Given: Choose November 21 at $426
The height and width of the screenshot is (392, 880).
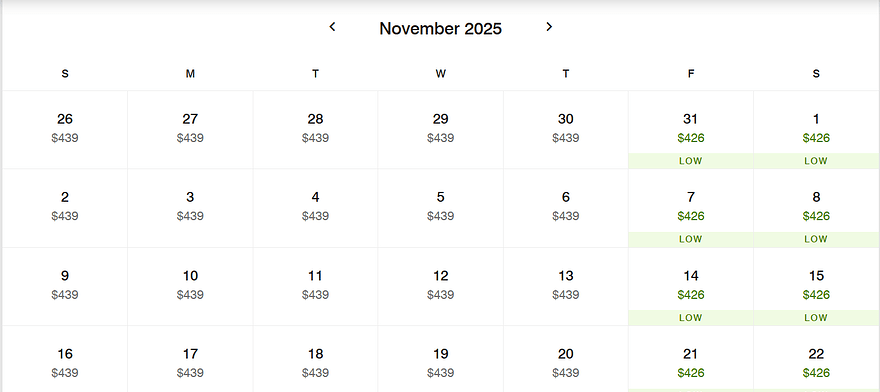Looking at the screenshot, I should tap(690, 359).
